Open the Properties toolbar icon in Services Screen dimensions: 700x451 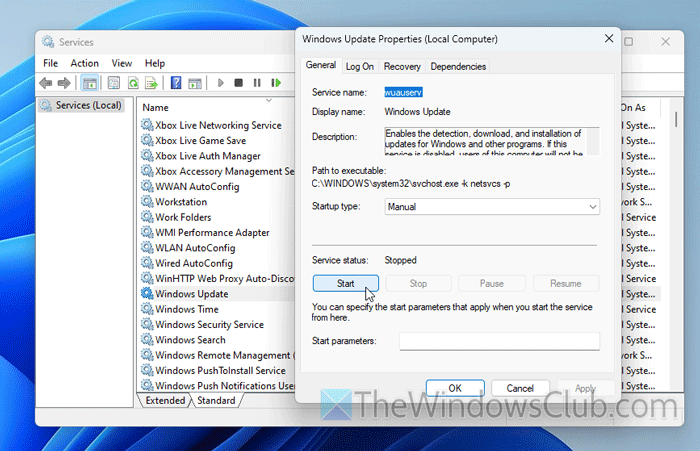point(114,83)
